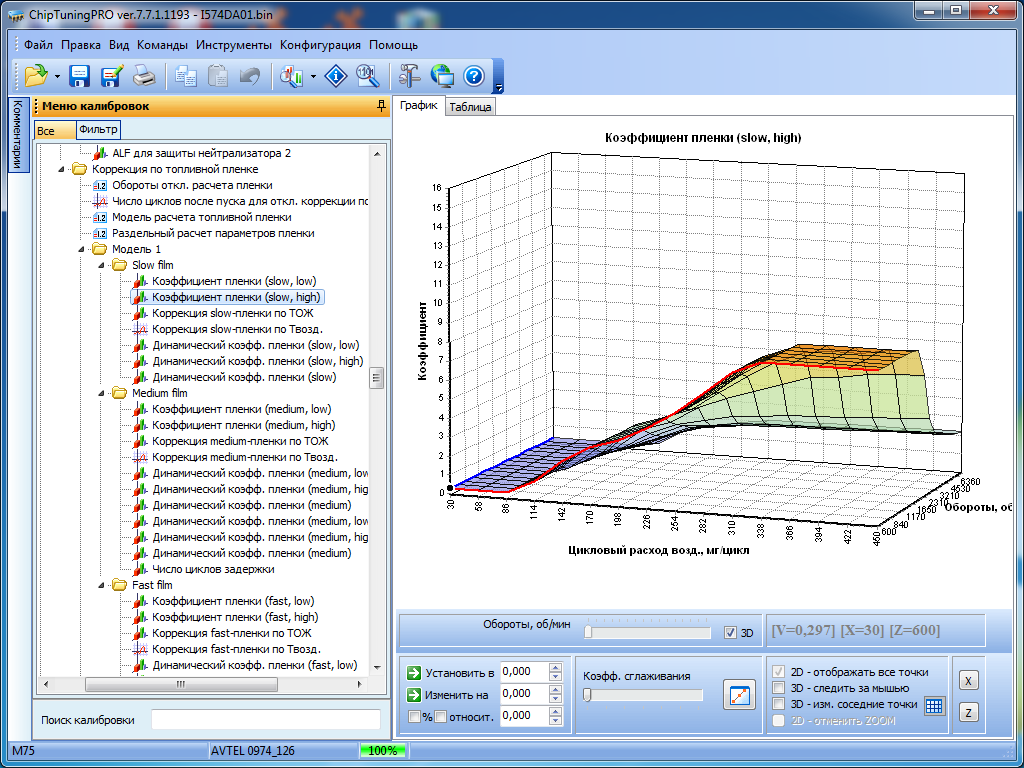The width and height of the screenshot is (1024, 768).
Task: Click the blue grid icon near checkboxes
Action: (x=933, y=705)
